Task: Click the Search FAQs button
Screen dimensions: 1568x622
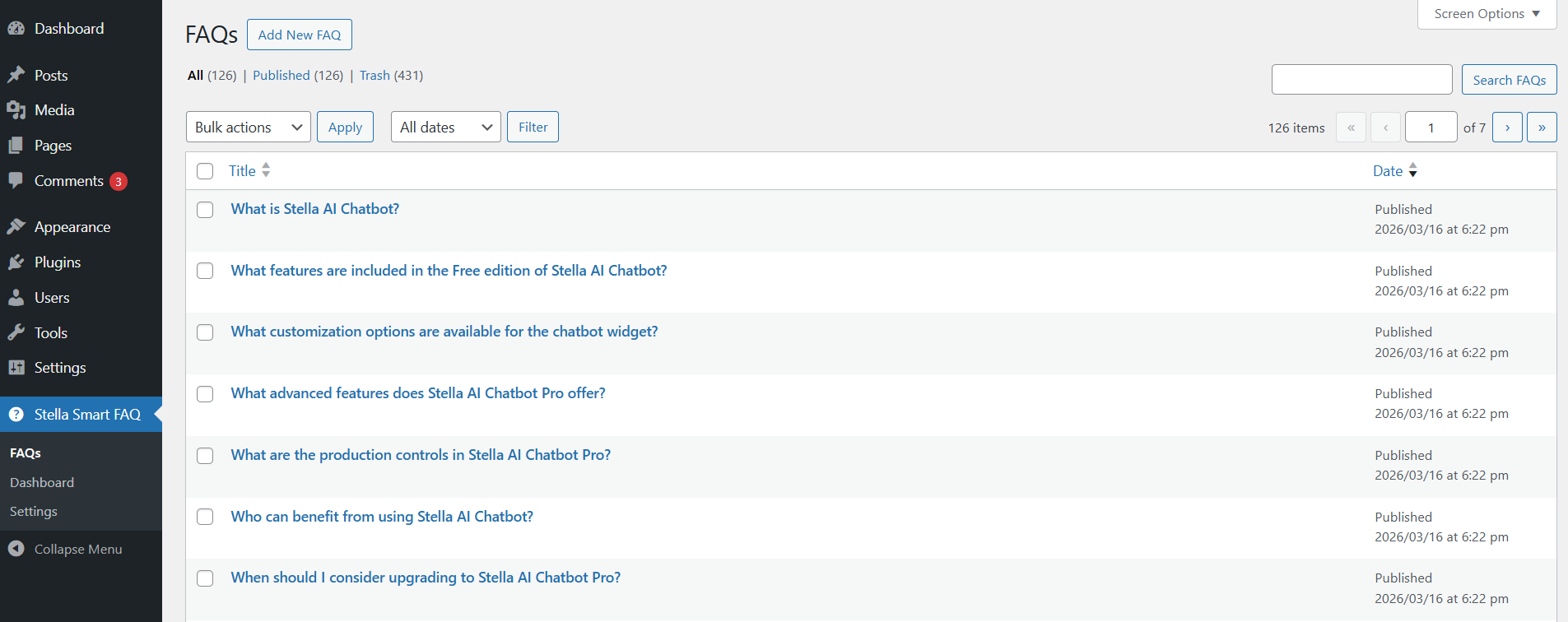Action: [x=1510, y=80]
